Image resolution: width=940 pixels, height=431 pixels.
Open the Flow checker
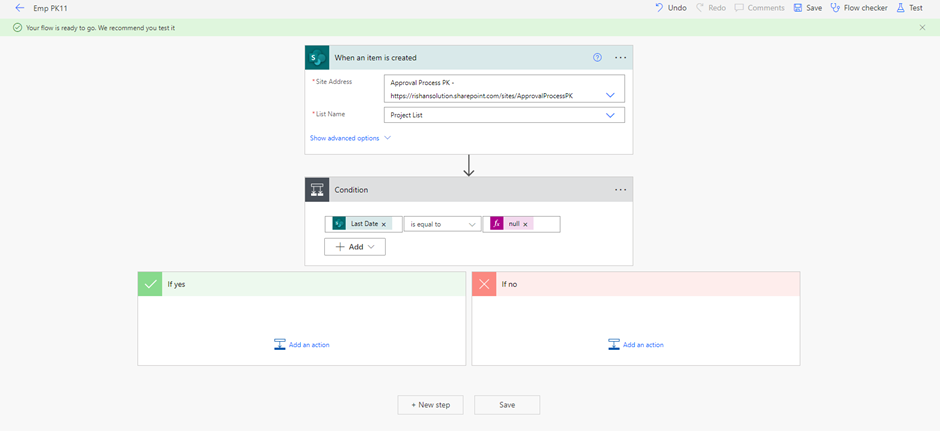(859, 8)
